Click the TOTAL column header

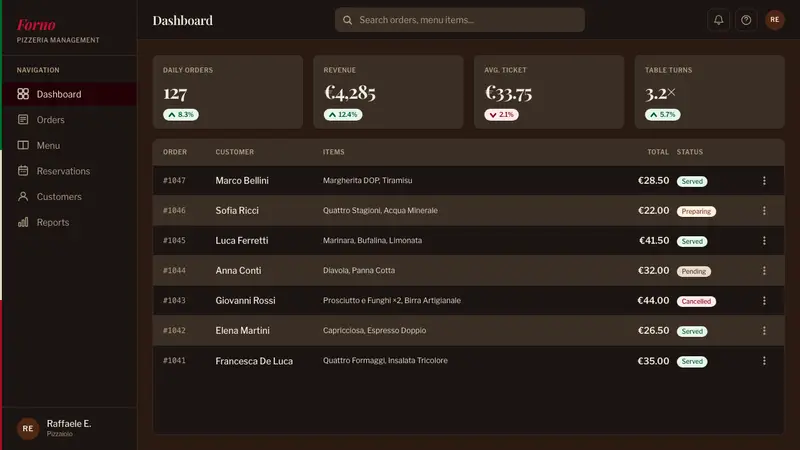coord(658,152)
